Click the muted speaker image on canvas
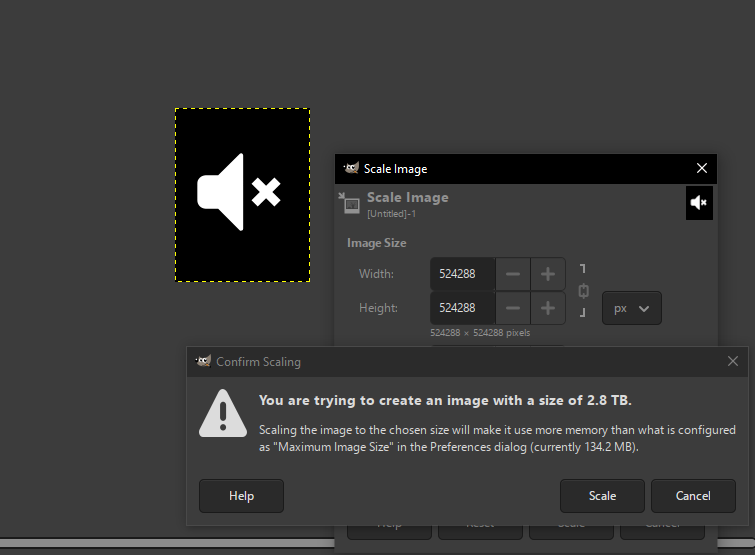Screen dimensions: 755x555 tap(242, 195)
